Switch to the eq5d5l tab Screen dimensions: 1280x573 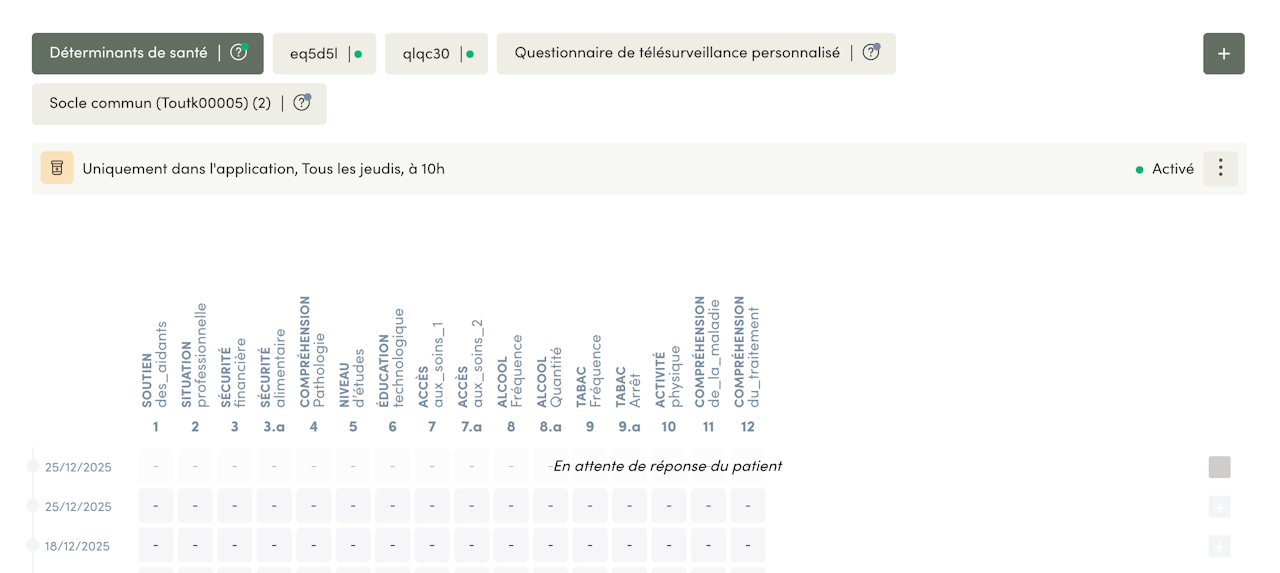coord(315,54)
